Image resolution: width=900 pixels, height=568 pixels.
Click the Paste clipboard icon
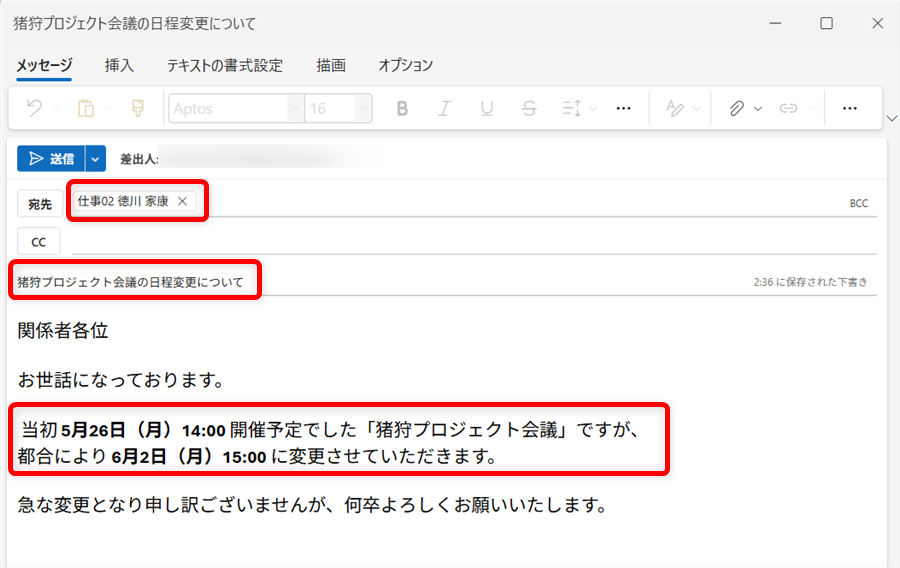coord(86,108)
